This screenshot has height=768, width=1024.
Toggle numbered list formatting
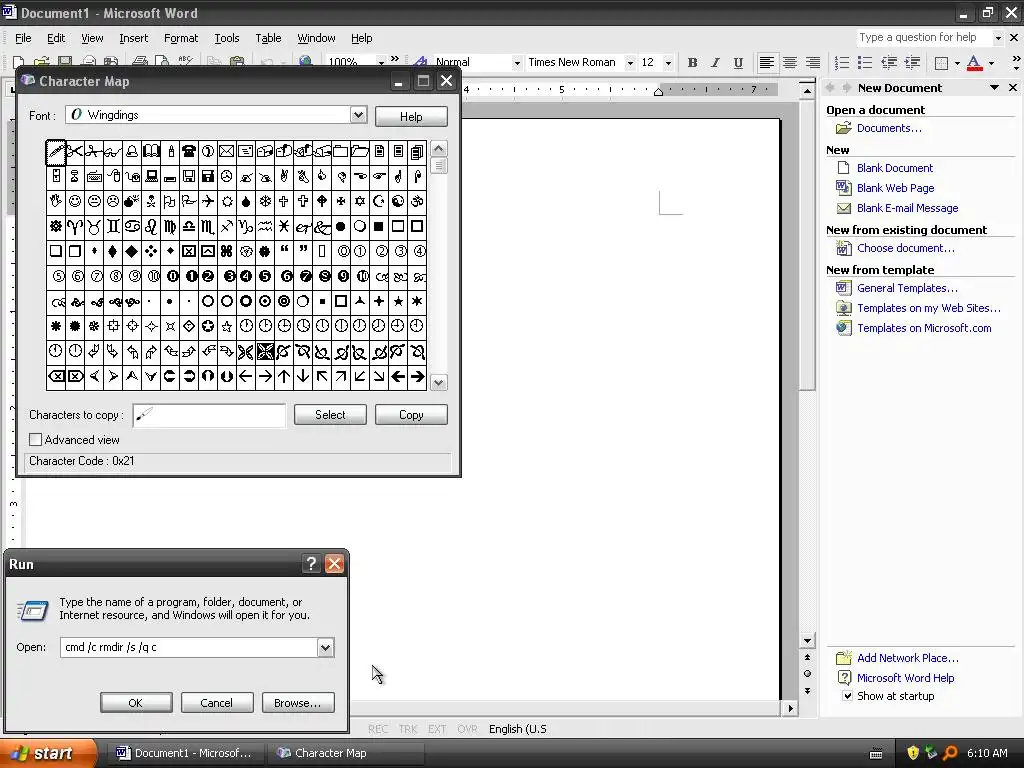click(842, 63)
